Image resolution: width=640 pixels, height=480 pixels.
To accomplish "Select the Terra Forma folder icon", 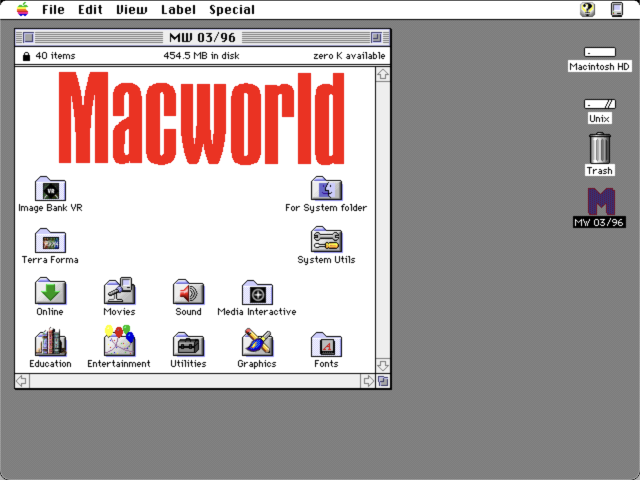I will (50, 240).
